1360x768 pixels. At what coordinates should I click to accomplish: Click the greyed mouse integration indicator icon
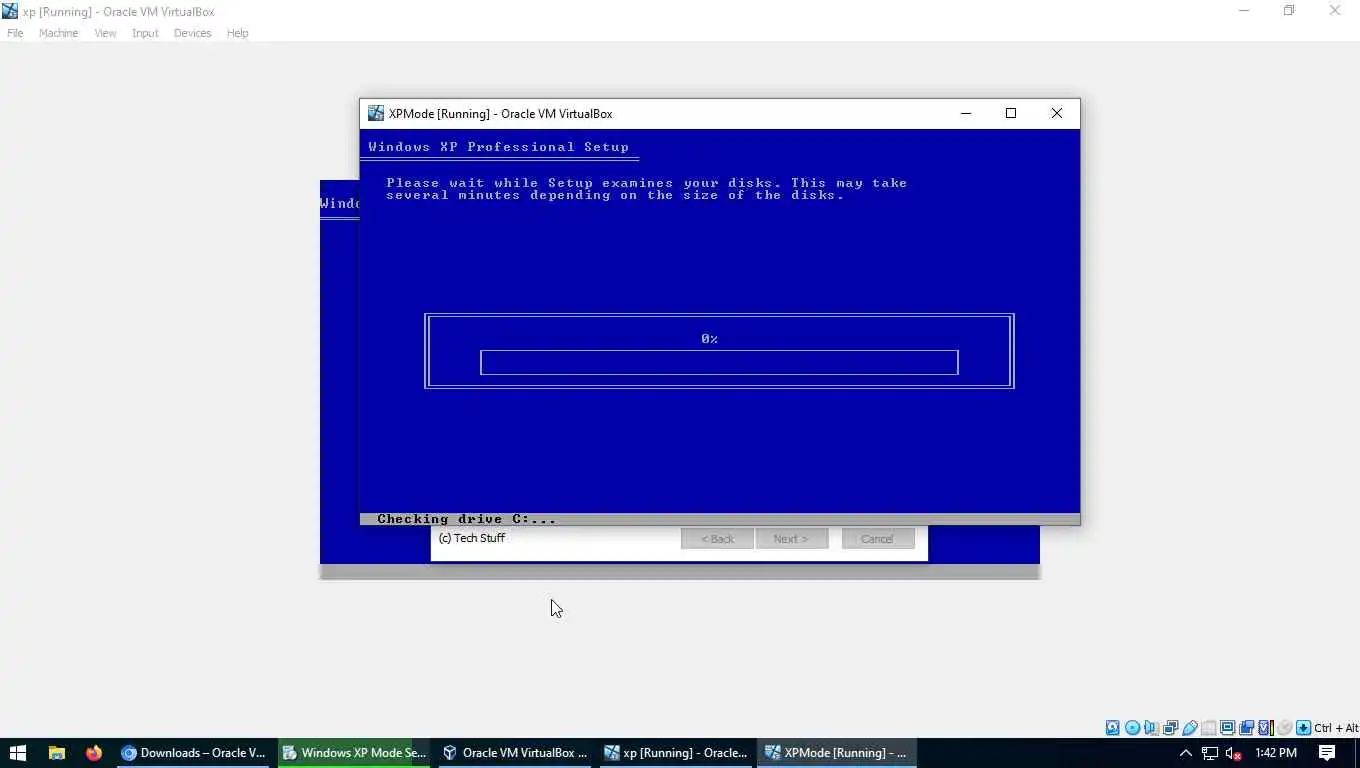click(1285, 728)
